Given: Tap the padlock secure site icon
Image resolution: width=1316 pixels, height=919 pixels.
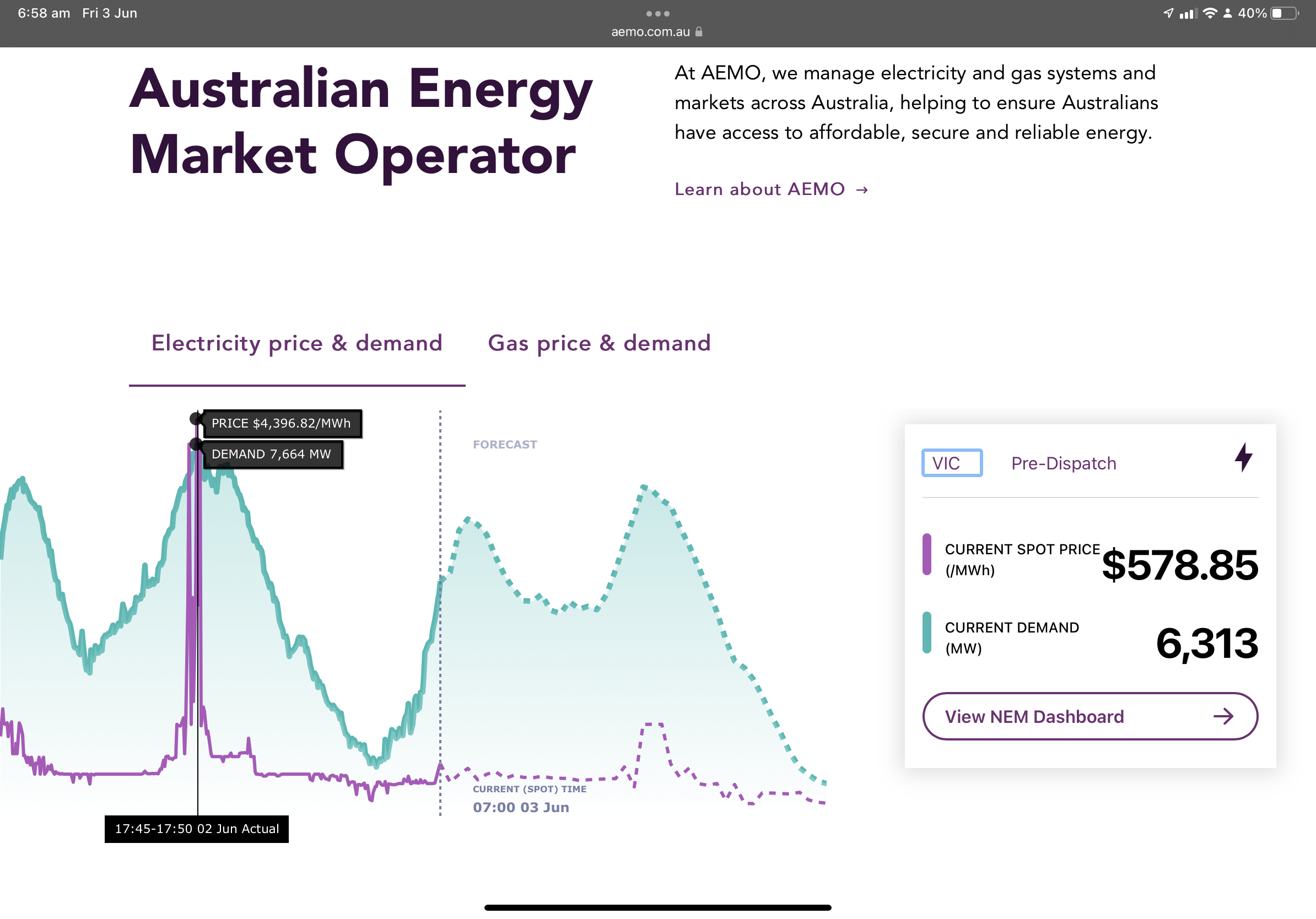Looking at the screenshot, I should tap(699, 31).
